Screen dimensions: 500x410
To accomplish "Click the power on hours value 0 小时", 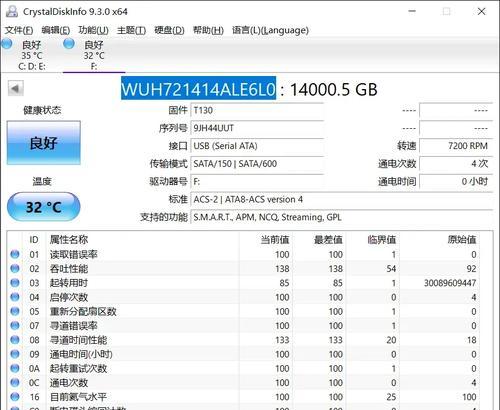I will point(456,182).
